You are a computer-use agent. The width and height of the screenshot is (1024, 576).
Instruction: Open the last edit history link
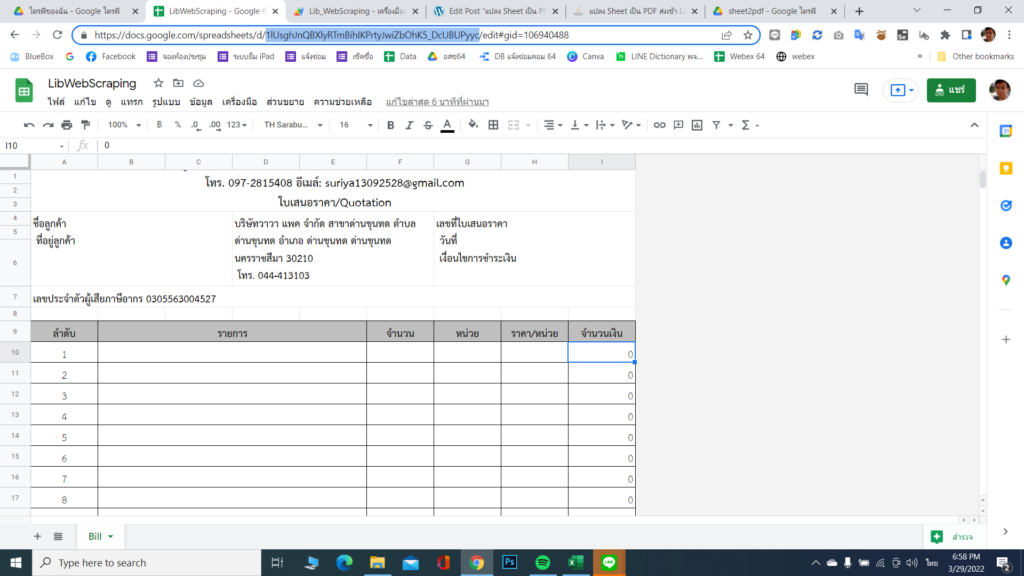(x=437, y=102)
